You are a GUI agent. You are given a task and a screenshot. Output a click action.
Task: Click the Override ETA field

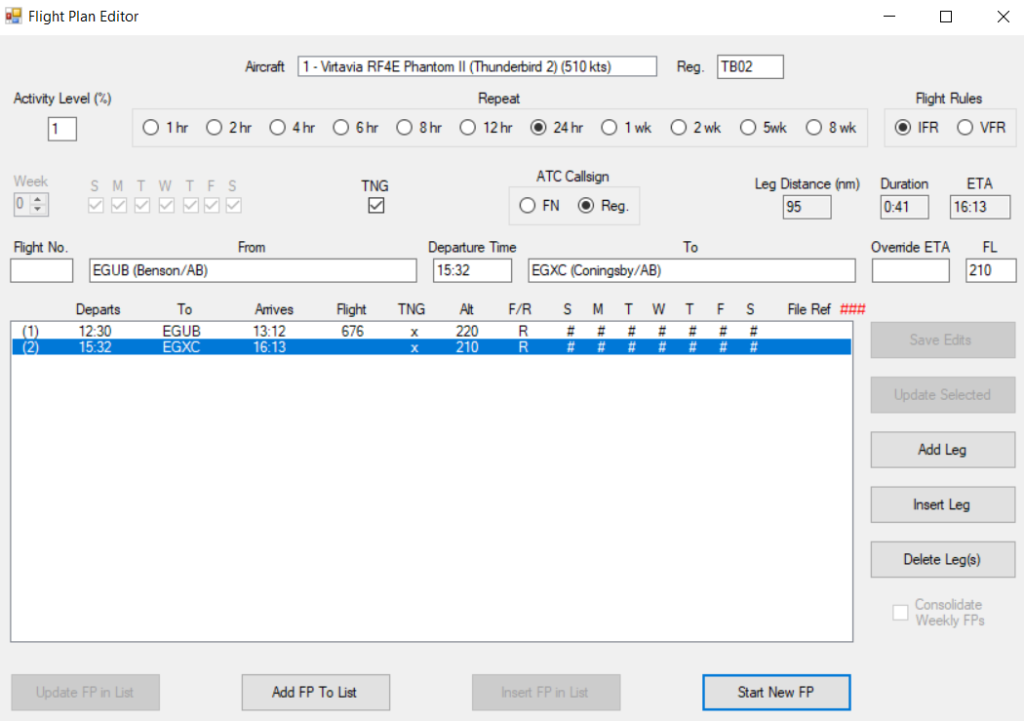click(910, 271)
